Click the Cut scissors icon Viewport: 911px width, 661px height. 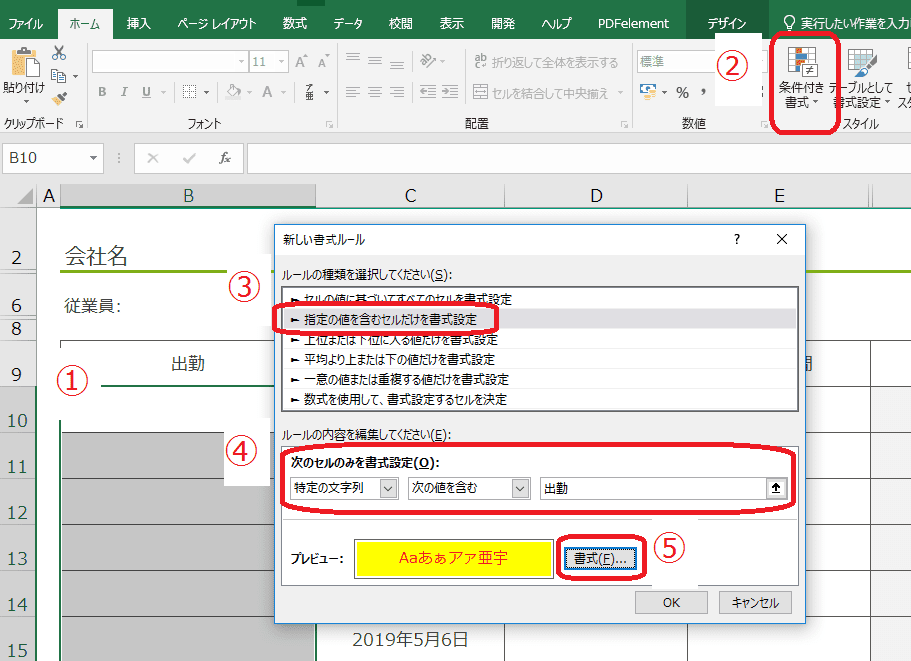point(59,54)
